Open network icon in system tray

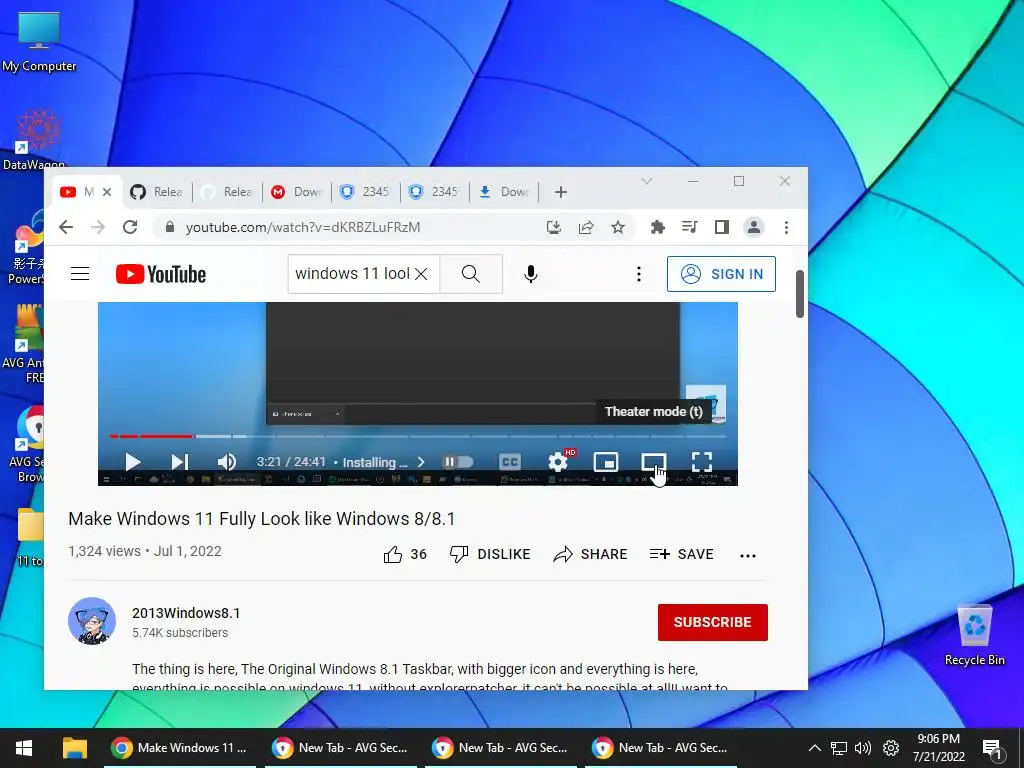click(839, 748)
